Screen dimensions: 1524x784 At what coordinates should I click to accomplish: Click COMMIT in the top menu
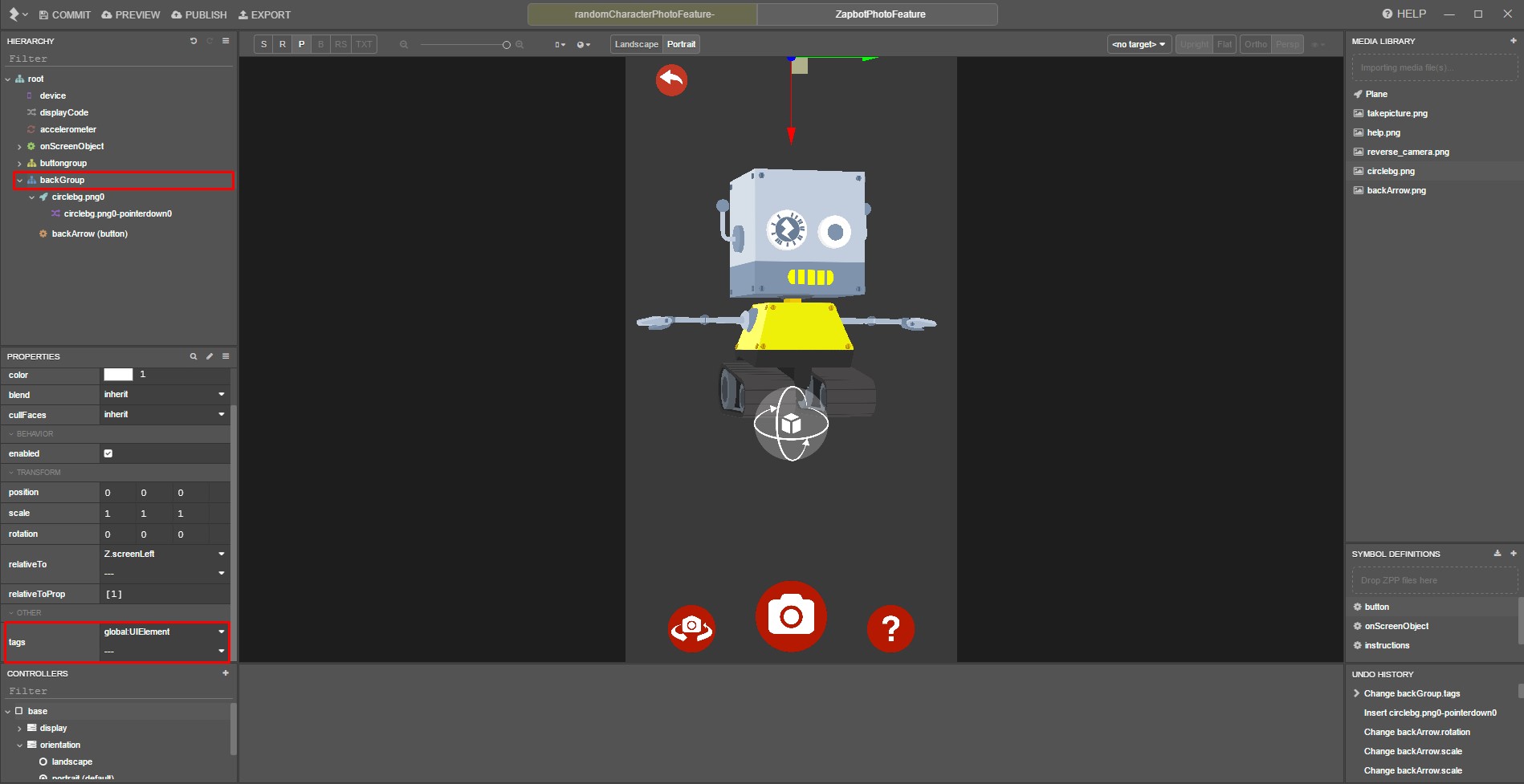[x=64, y=15]
